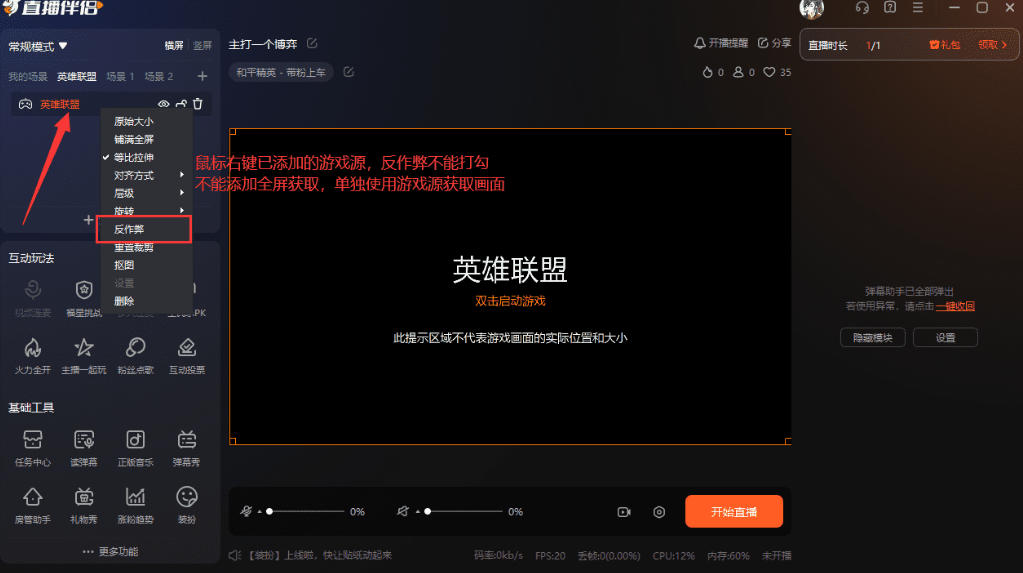The height and width of the screenshot is (573, 1023).
Task: Toggle the muted microphone icon
Action: pos(246,511)
